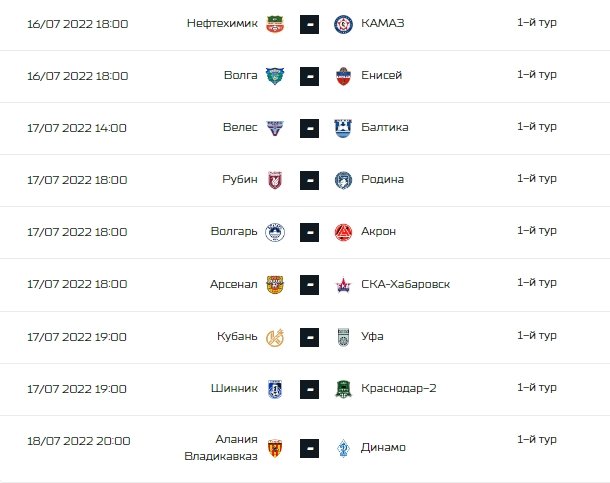The image size is (610, 483).
Task: Click the Нефтехимик club logo
Action: (x=275, y=24)
